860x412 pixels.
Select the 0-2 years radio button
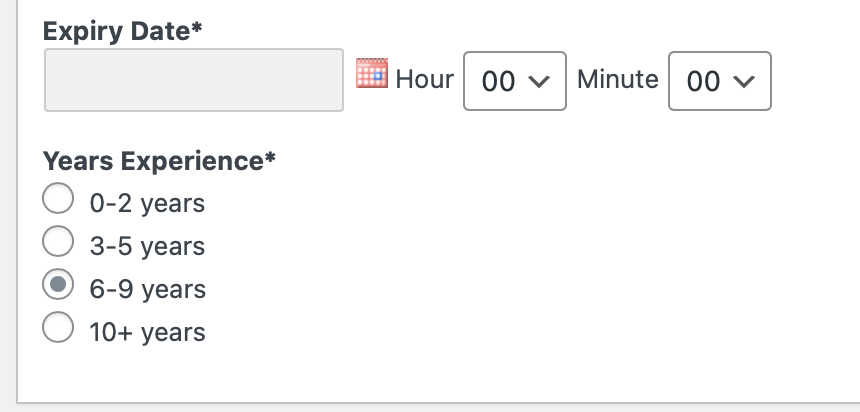coord(58,198)
